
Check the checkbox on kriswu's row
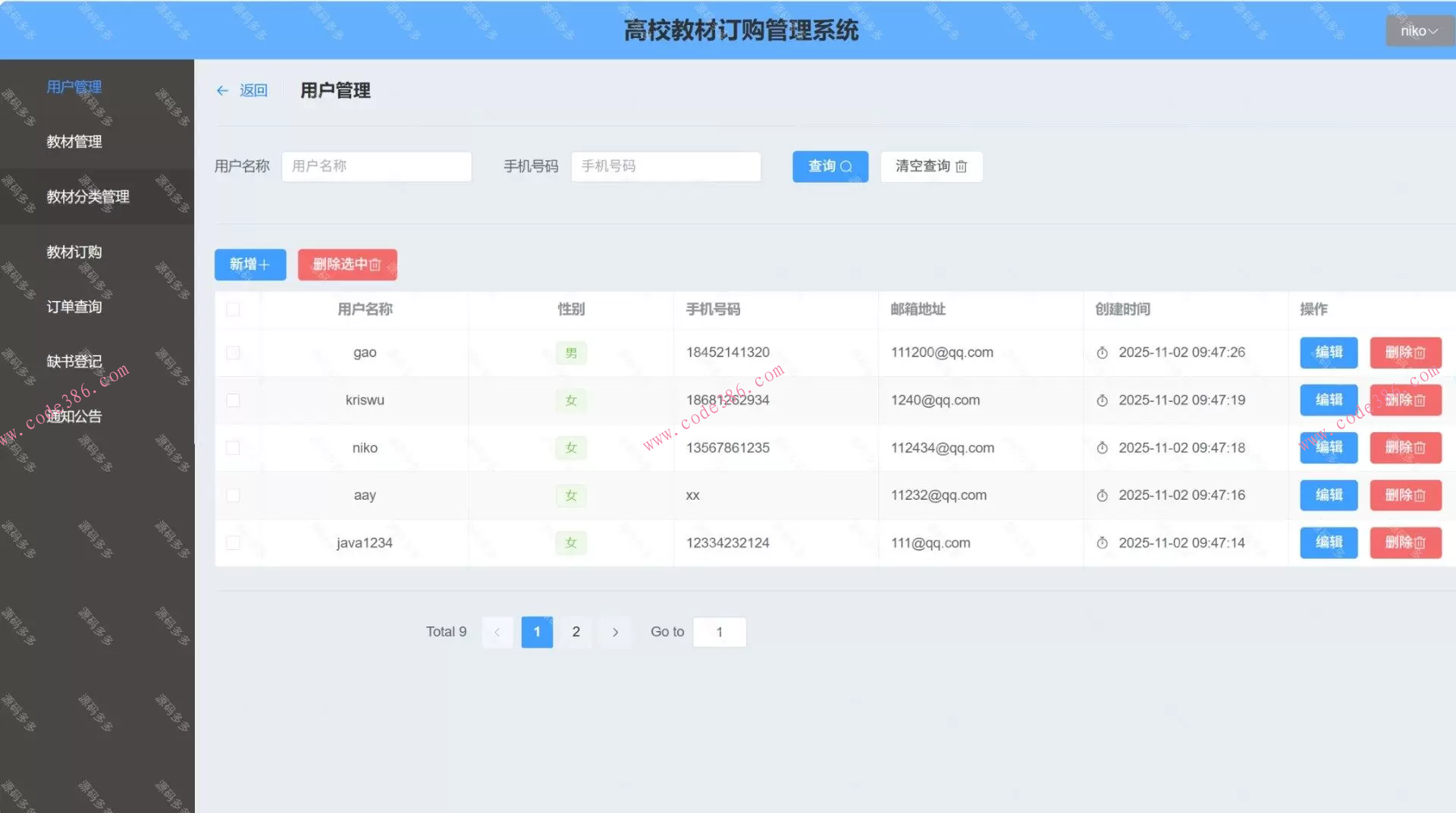233,400
